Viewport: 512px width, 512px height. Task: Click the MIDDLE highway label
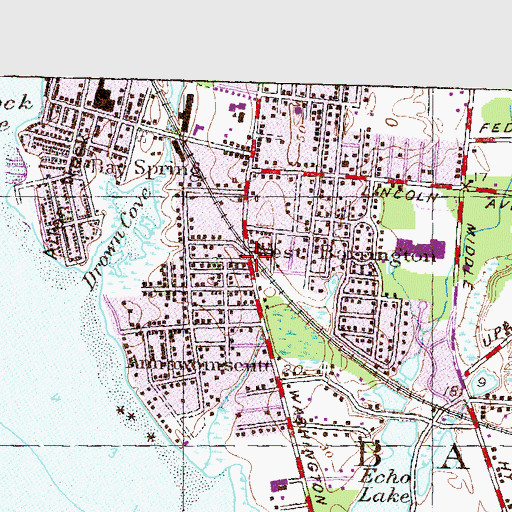click(468, 257)
